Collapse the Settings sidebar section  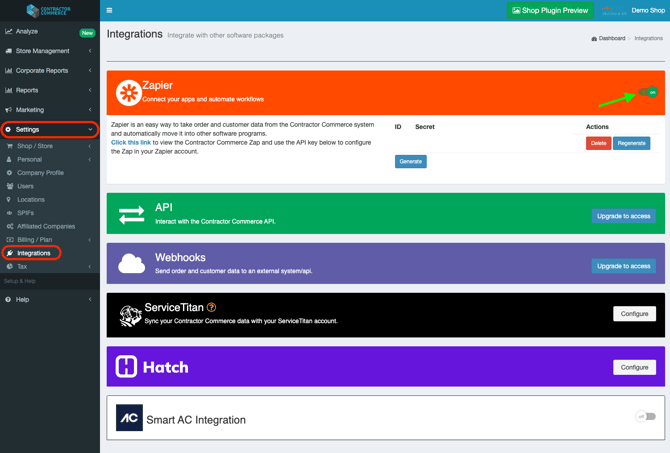tap(49, 129)
